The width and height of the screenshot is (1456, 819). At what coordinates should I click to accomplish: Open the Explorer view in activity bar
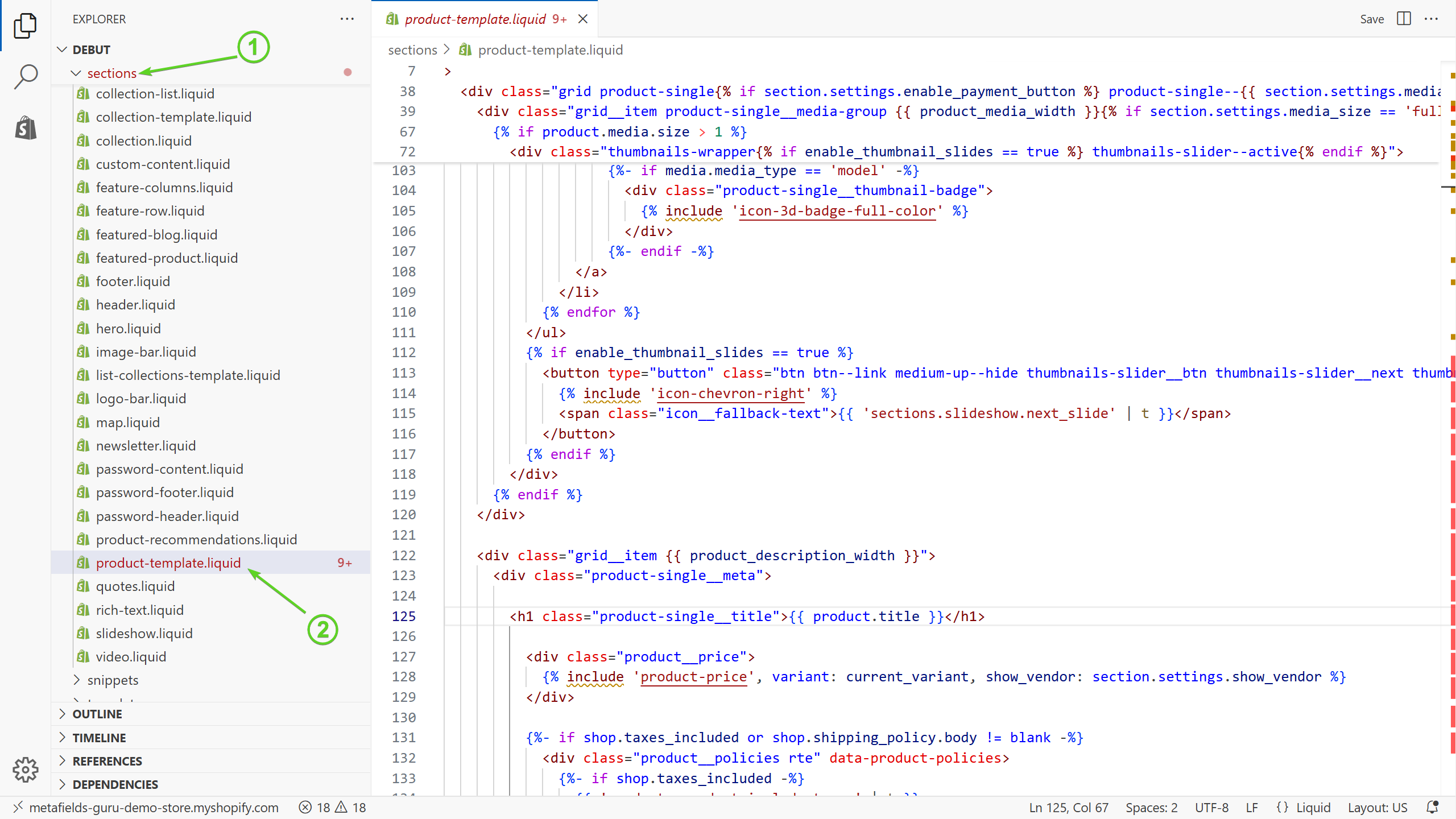click(25, 25)
